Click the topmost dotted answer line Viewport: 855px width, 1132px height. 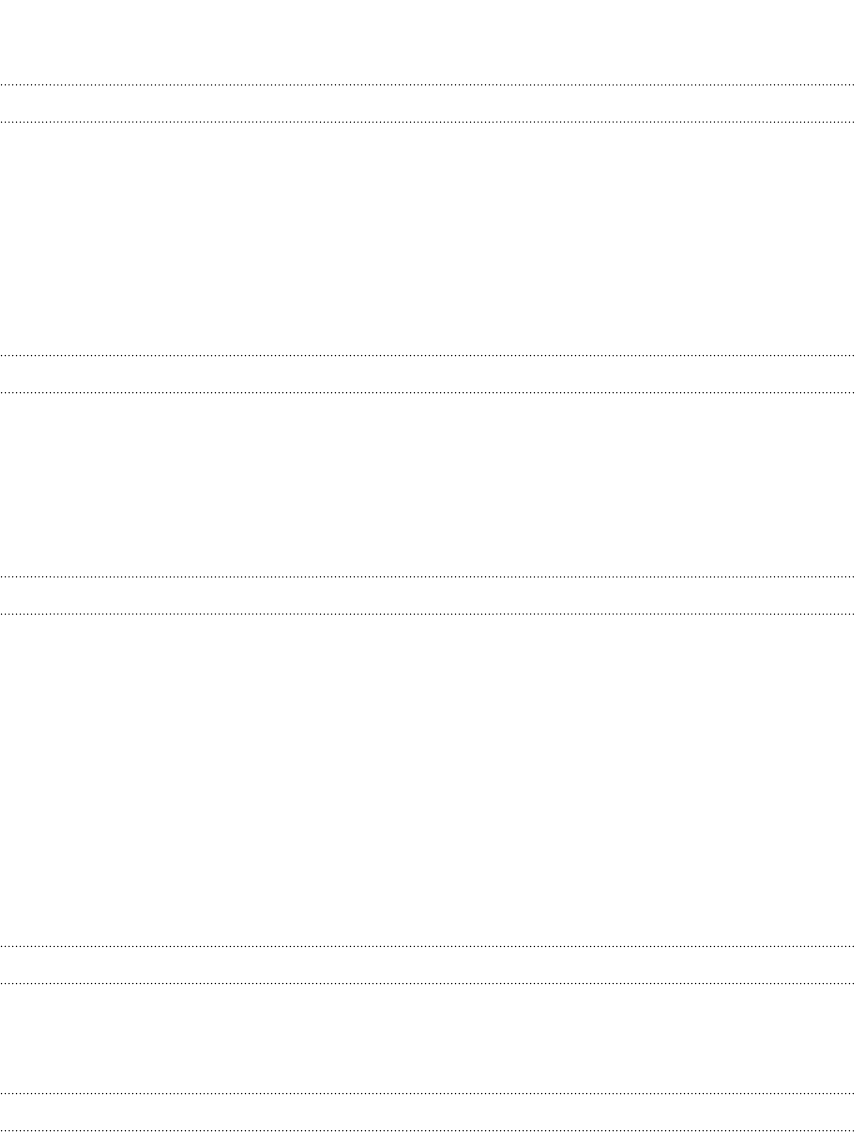pos(428,85)
